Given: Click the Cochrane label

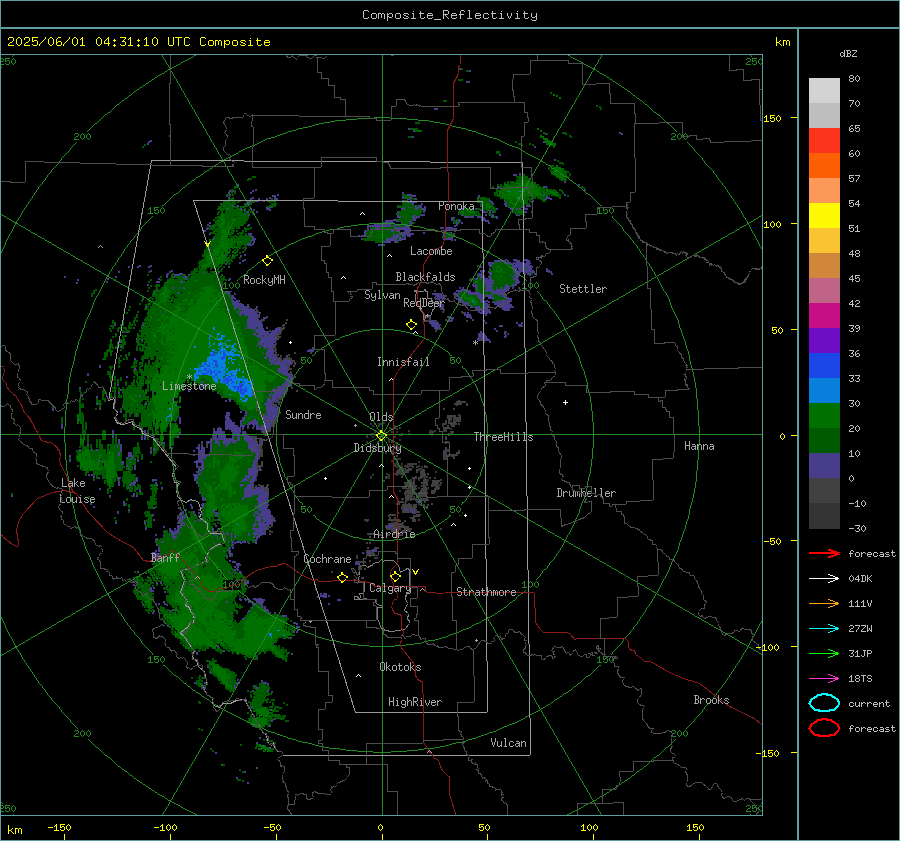Looking at the screenshot, I should point(327,559).
